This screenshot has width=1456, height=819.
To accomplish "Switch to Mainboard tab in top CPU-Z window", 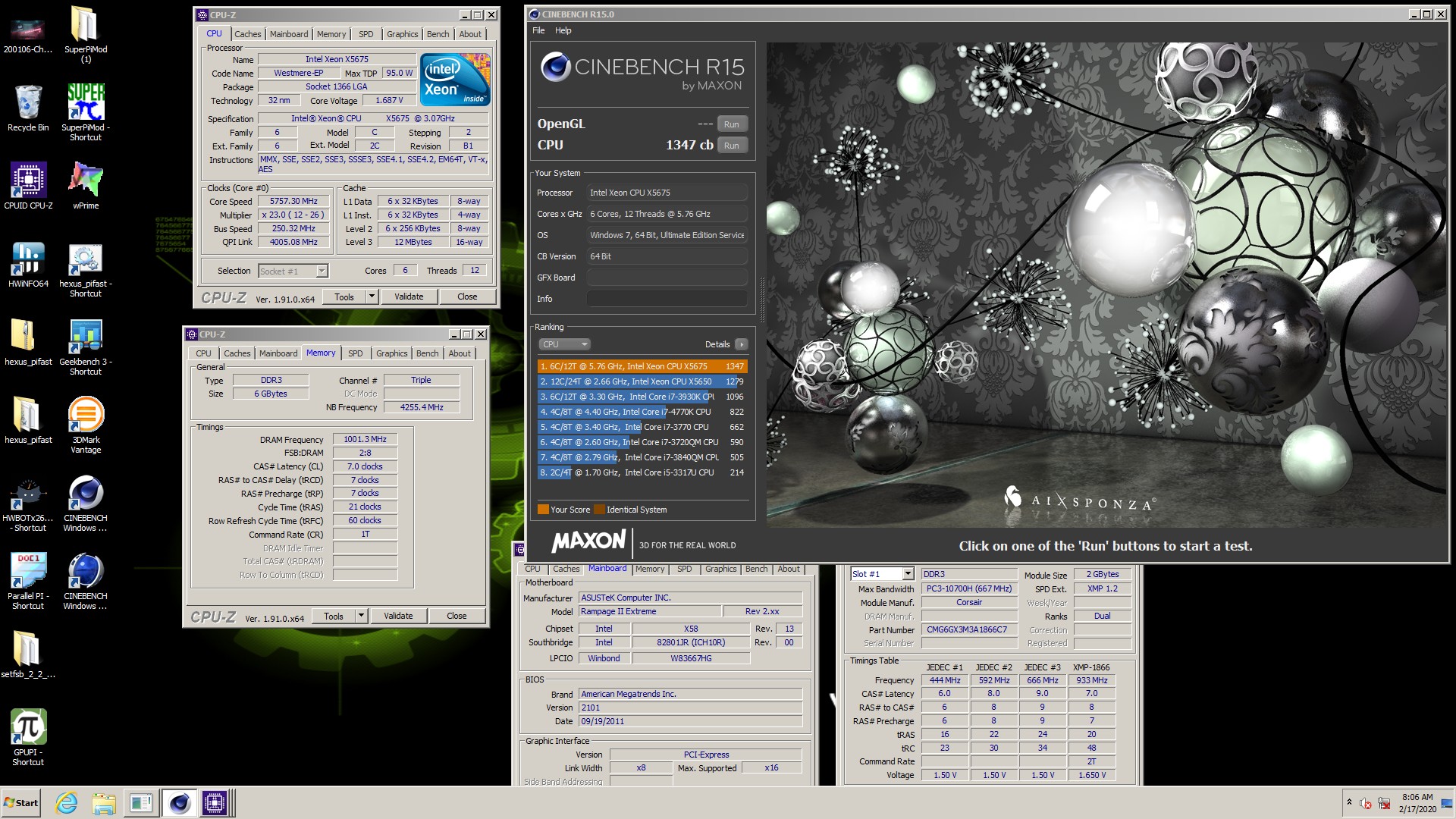I will click(289, 34).
